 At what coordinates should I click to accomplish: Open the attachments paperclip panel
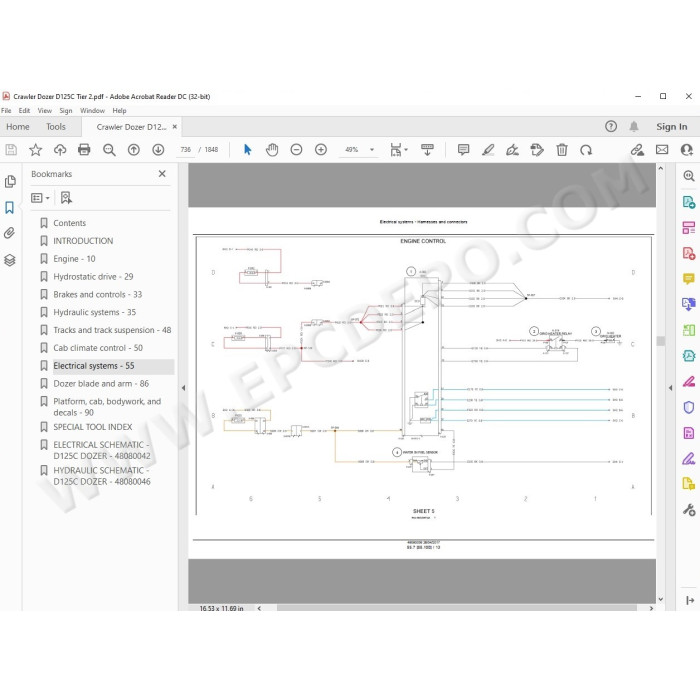pyautogui.click(x=10, y=233)
